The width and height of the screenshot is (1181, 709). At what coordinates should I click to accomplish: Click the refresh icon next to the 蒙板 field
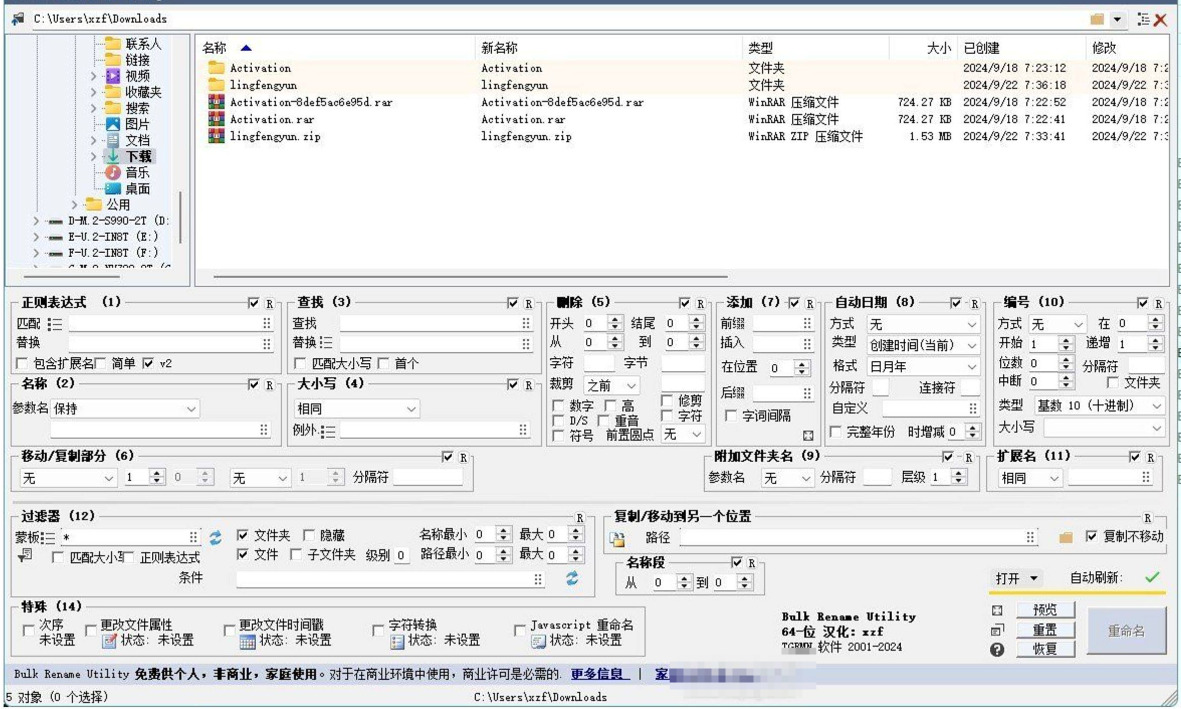pos(215,538)
